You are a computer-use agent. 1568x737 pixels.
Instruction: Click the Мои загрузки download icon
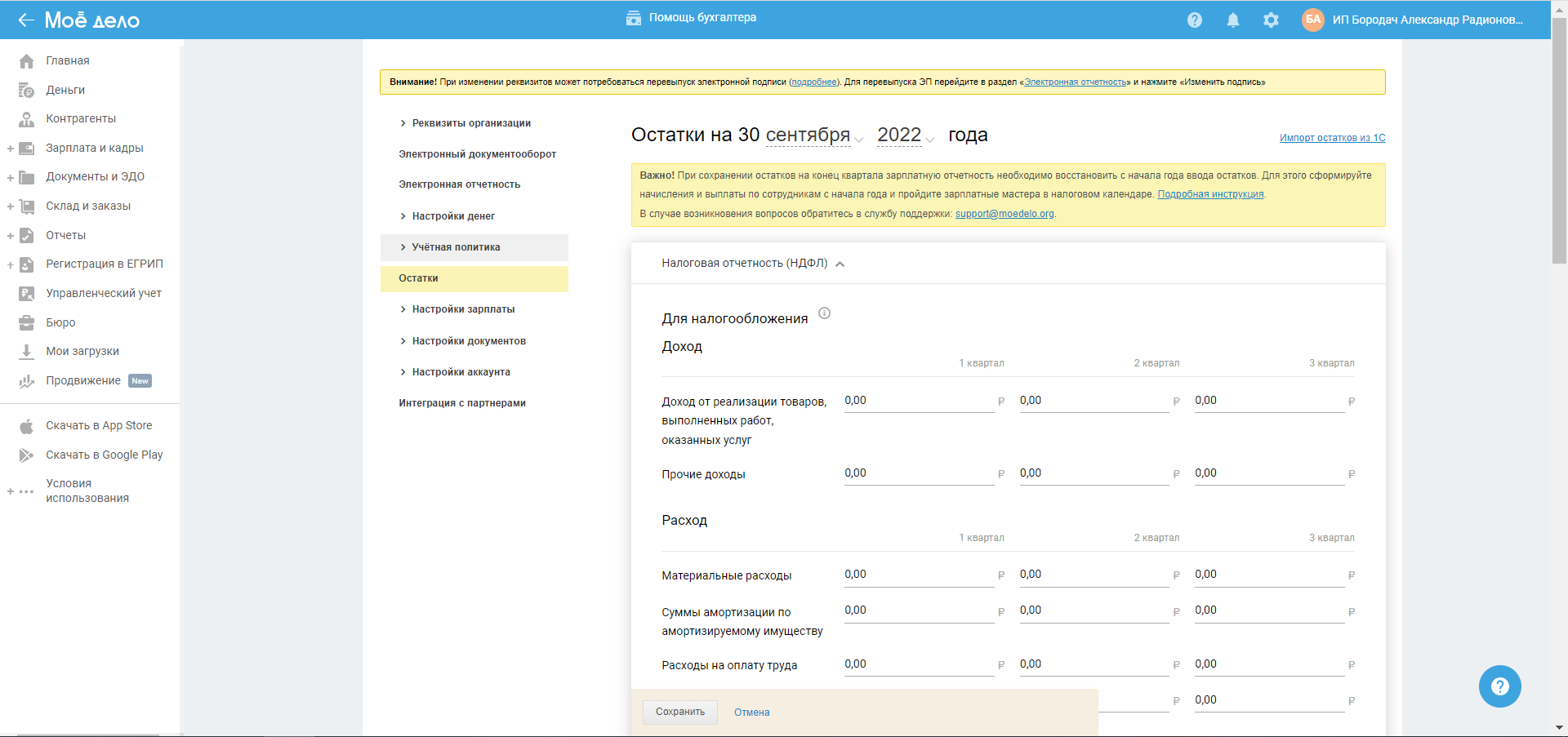[x=26, y=352]
